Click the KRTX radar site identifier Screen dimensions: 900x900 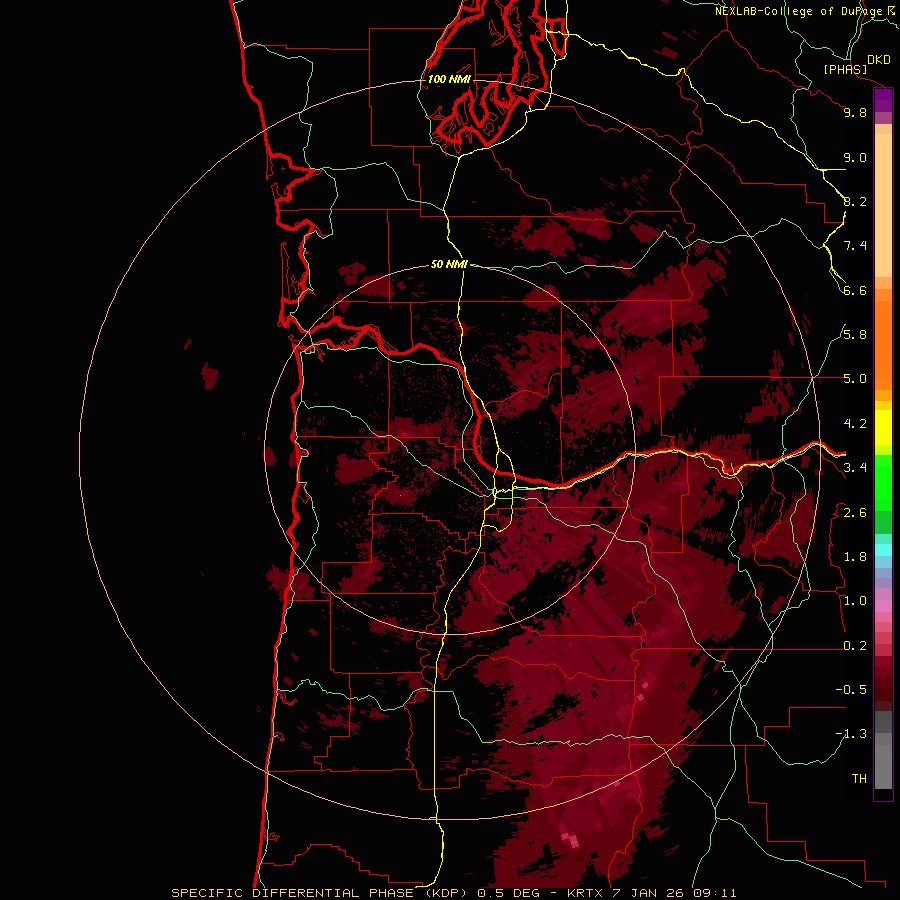586,893
